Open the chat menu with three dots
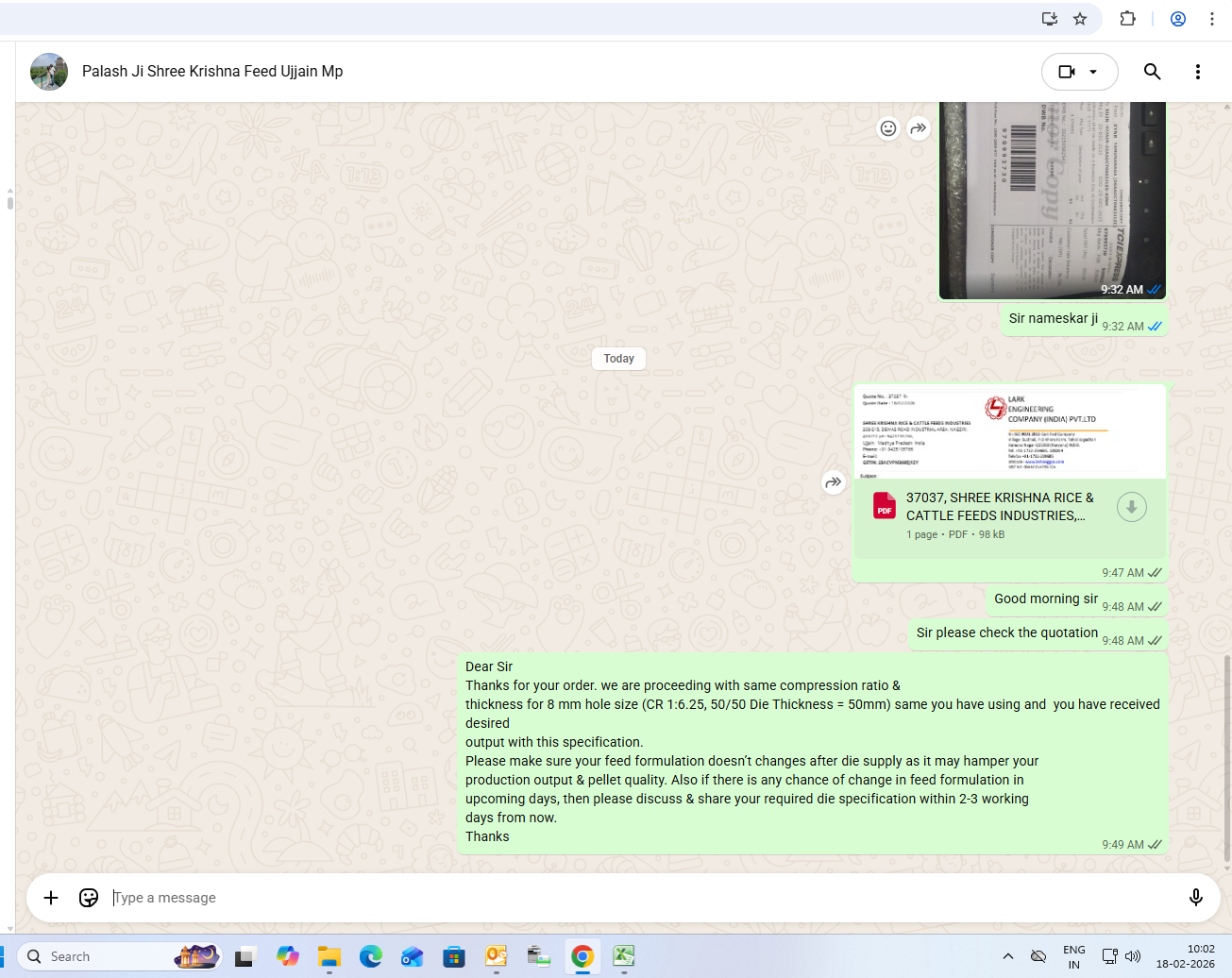Screen dimensions: 1232x978 [x=1197, y=72]
